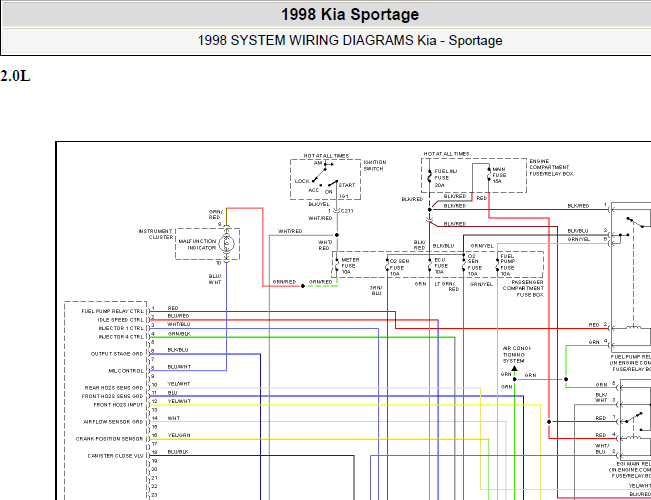Select the AIR CONDITIONING SYSTEM label
The height and width of the screenshot is (500, 651).
[x=517, y=355]
